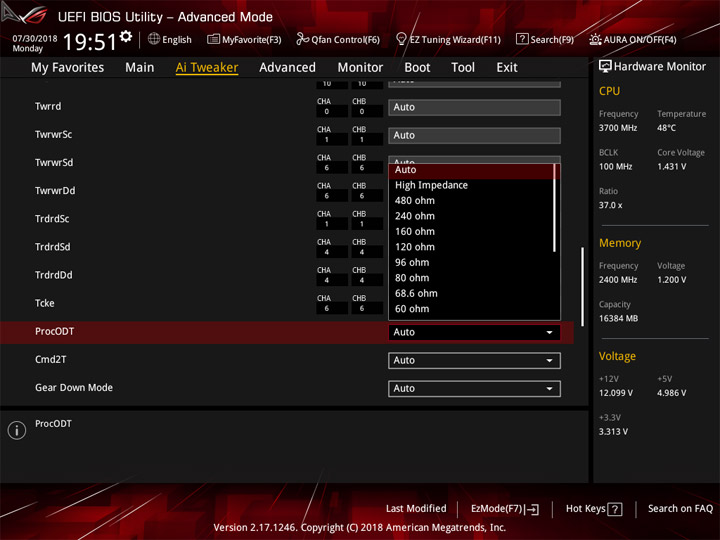Viewport: 720px width, 540px height.
Task: Expand the Cmd2T dropdown
Action: pyautogui.click(x=474, y=360)
